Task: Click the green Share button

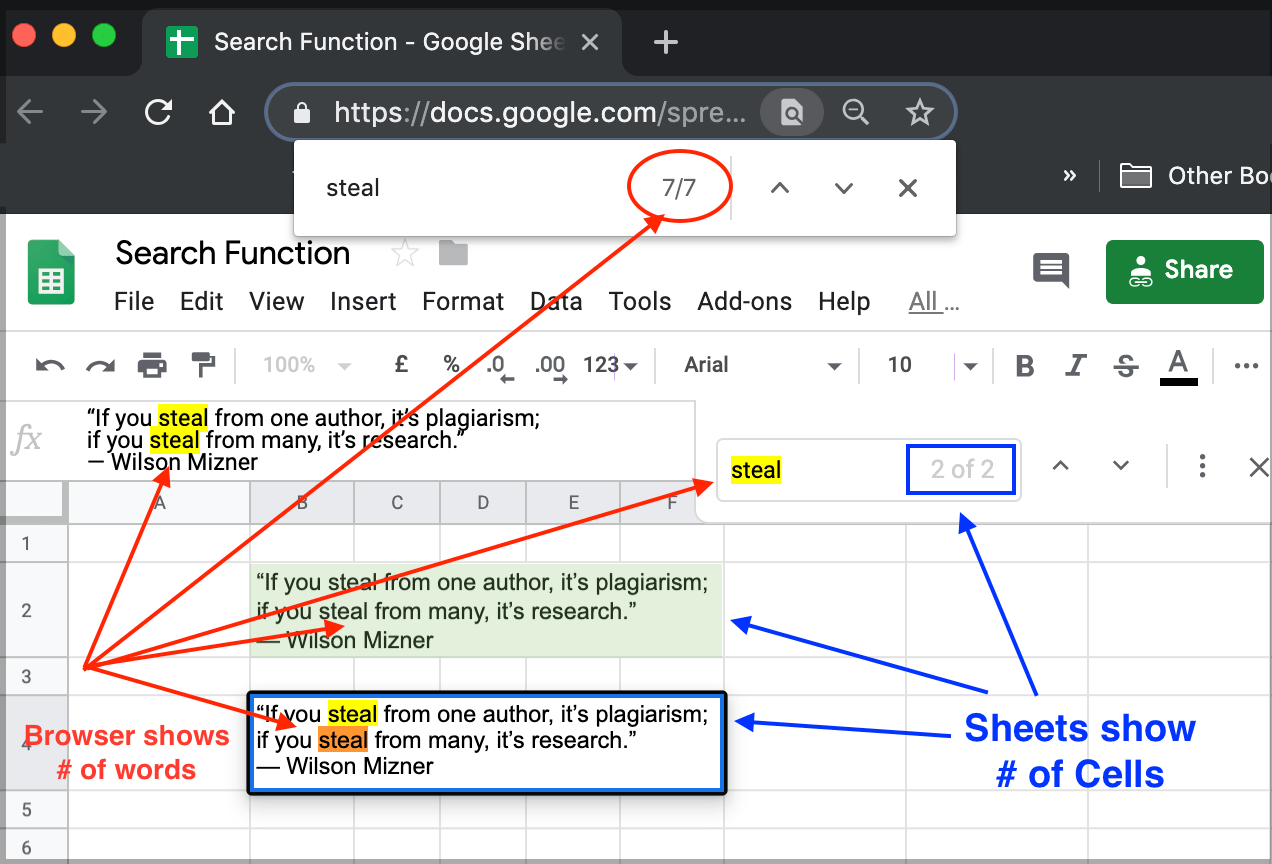Action: tap(1185, 271)
